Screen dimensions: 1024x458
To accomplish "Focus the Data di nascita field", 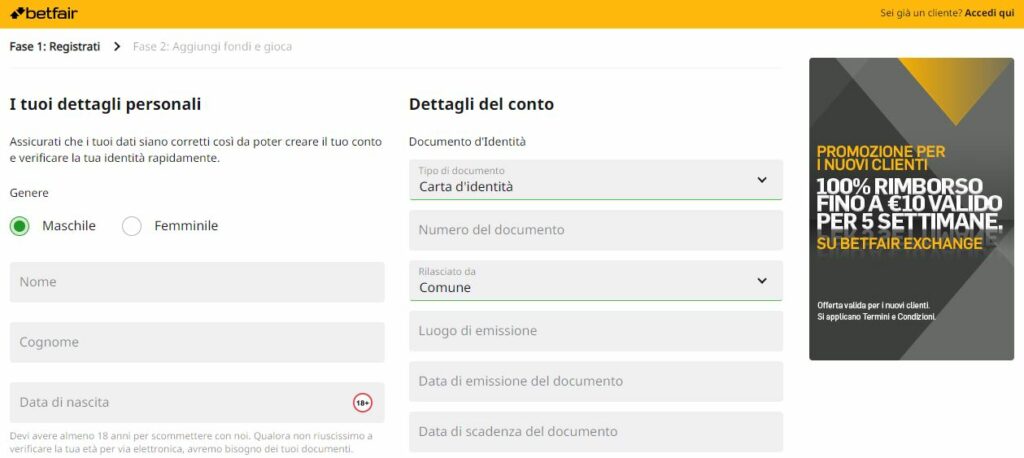I will click(197, 402).
